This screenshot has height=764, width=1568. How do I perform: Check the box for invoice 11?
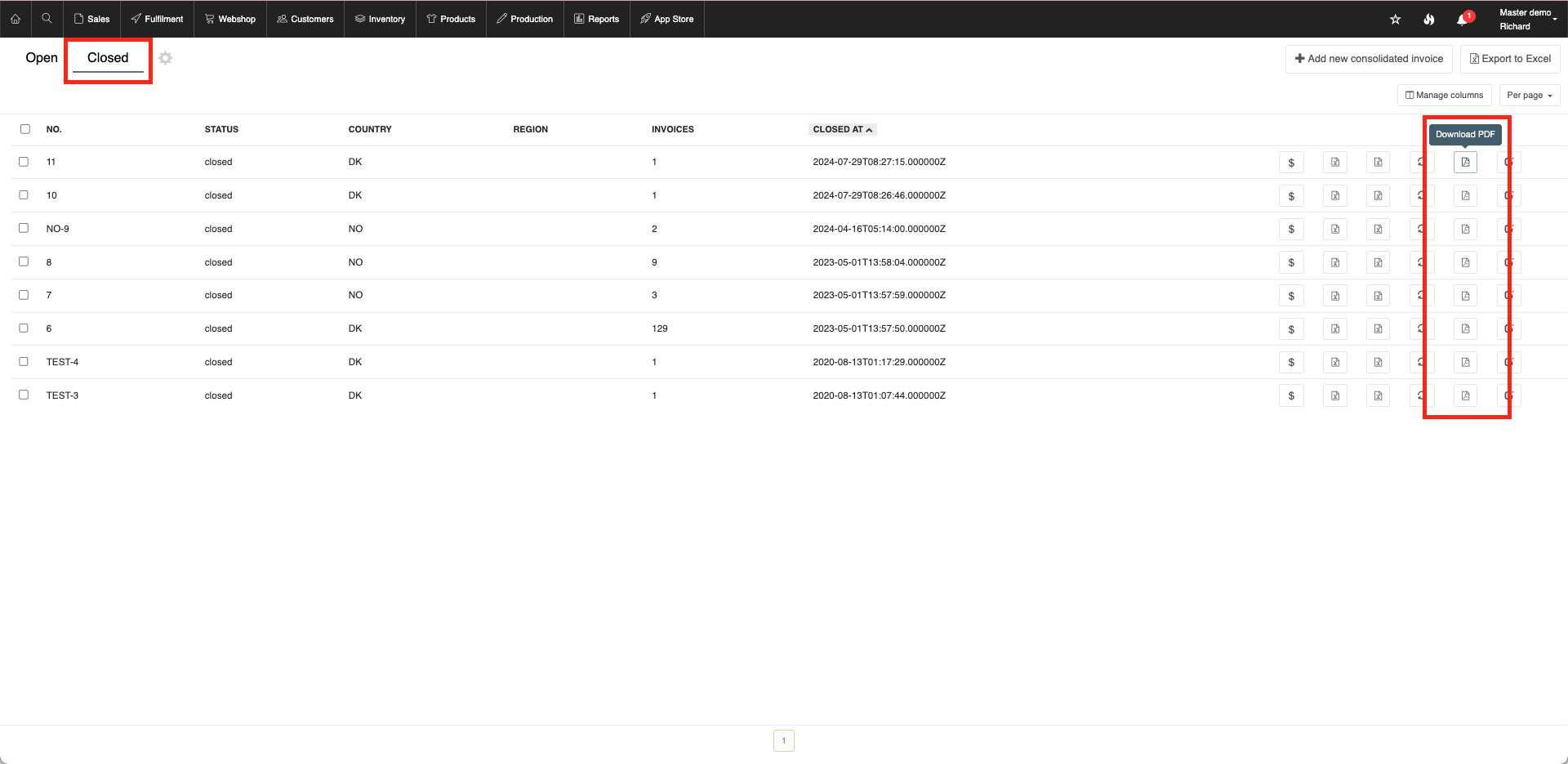(x=24, y=162)
